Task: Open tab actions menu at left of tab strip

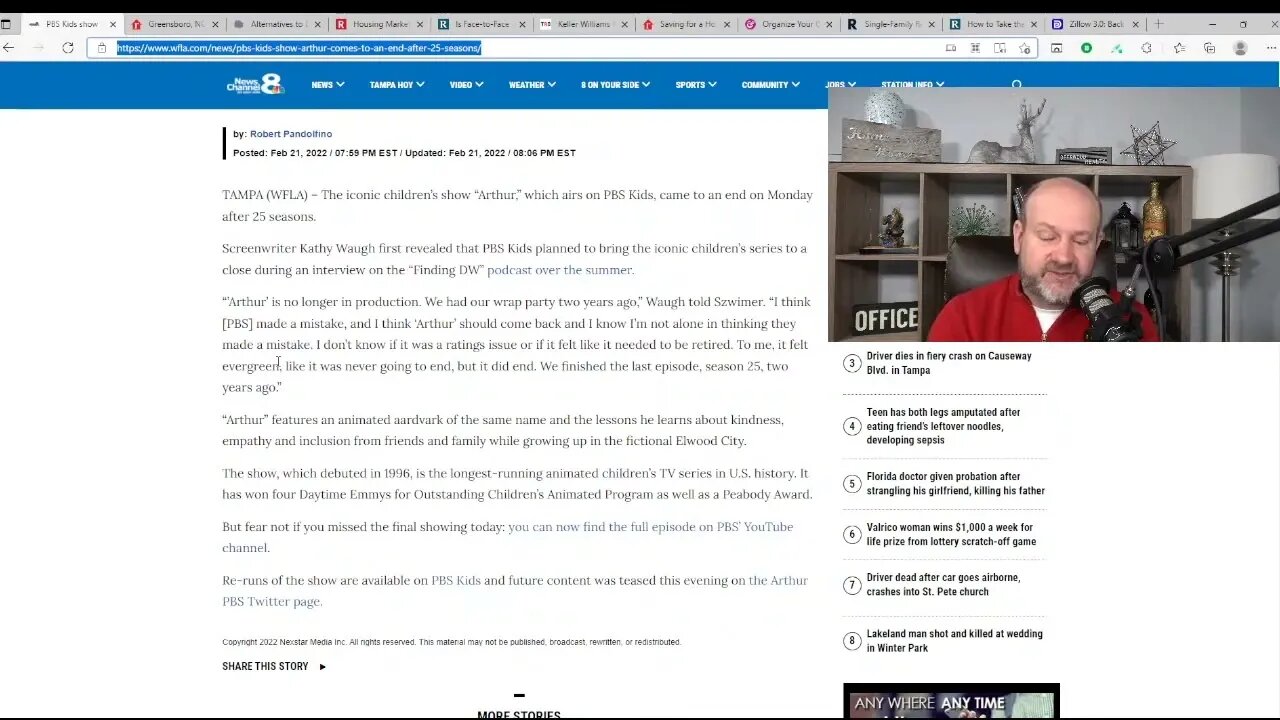Action: tap(6, 24)
